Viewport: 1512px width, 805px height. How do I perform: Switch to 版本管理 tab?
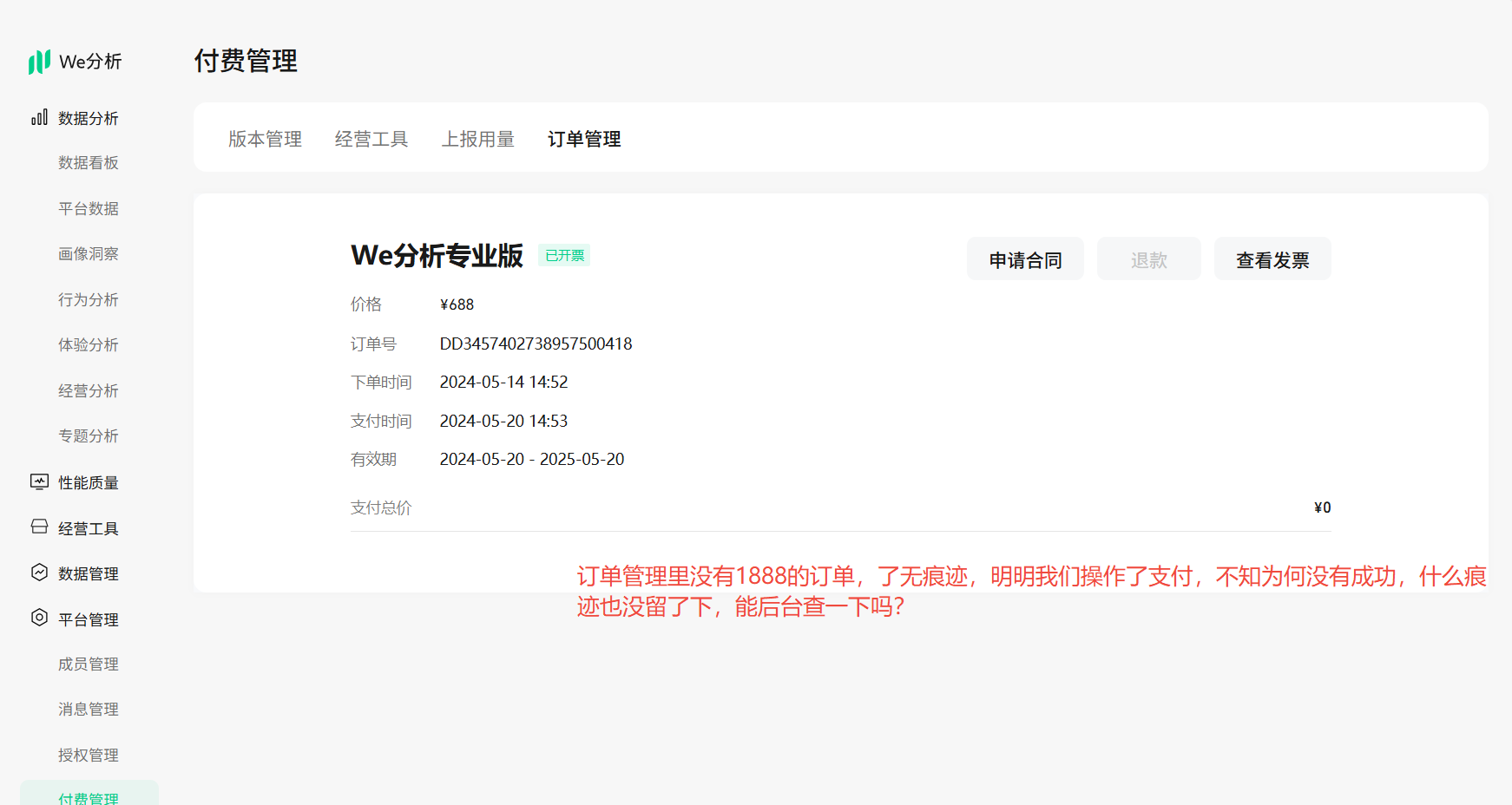266,139
